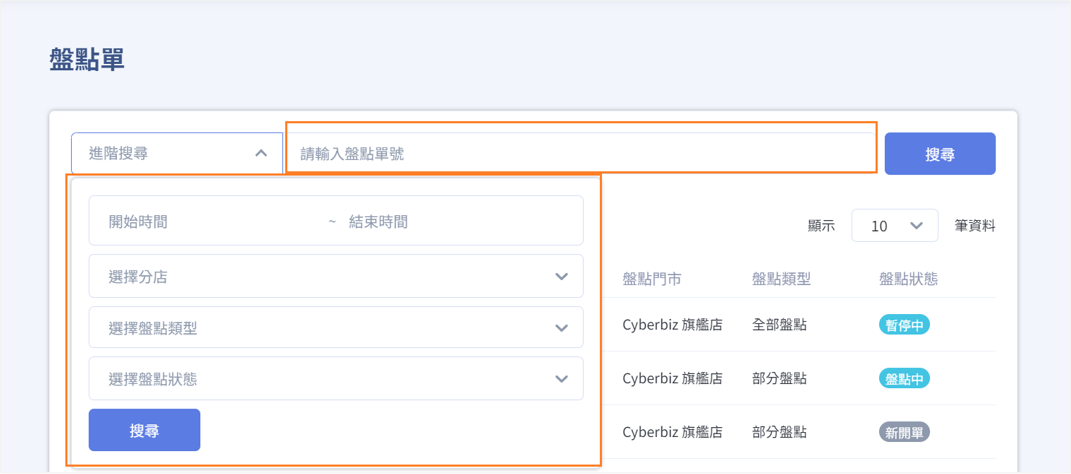
Task: Click the 盤點門市 column header
Action: pos(651,279)
